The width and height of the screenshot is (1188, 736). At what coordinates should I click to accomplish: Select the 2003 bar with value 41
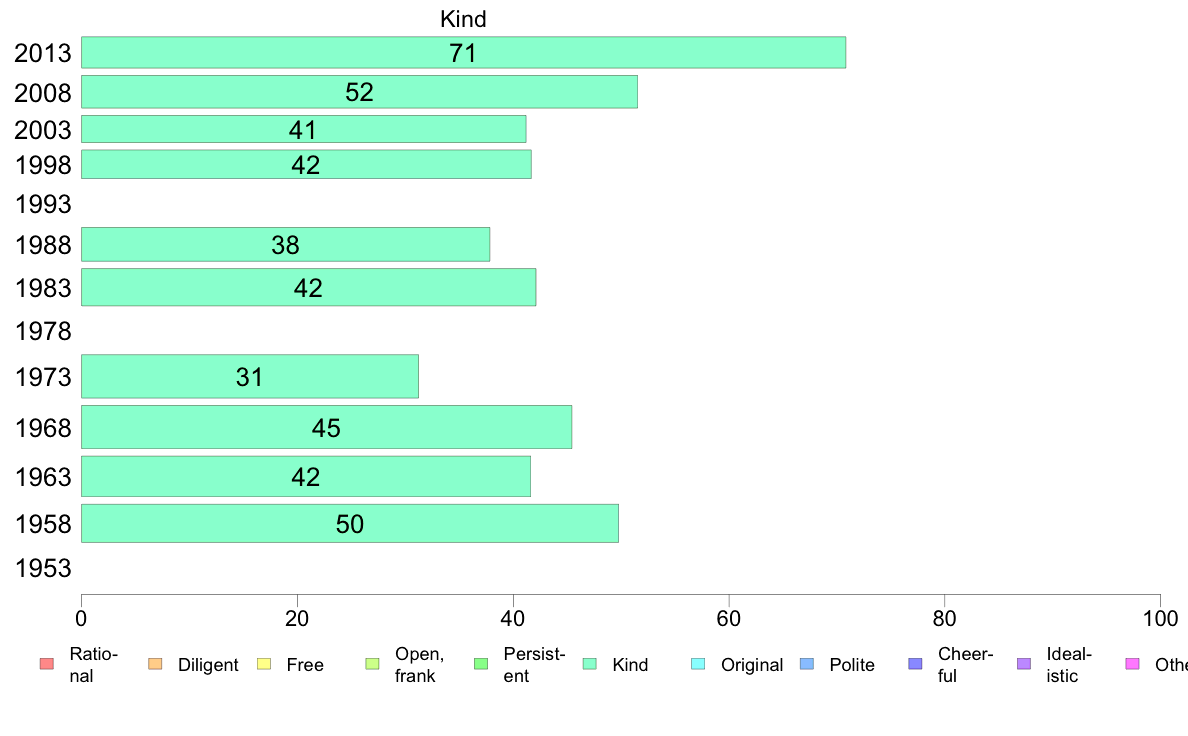click(304, 129)
